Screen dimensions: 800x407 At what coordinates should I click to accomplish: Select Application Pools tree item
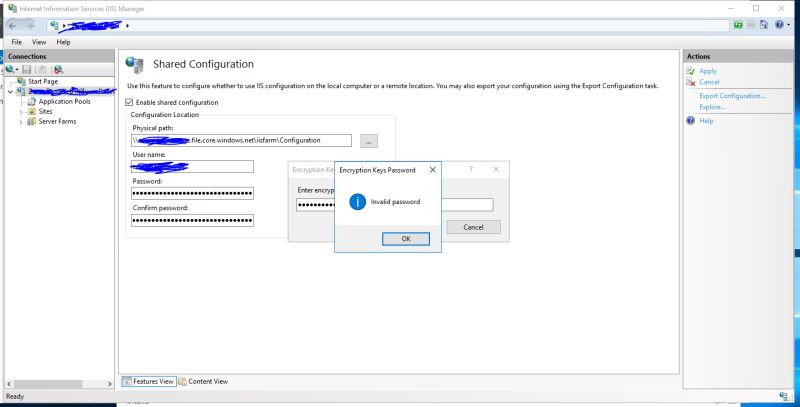tap(64, 101)
